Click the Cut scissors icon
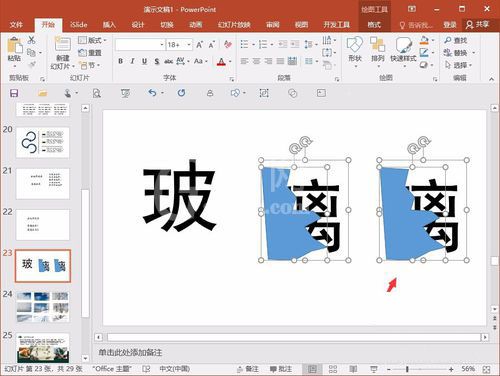This screenshot has width=500, height=376. [31, 40]
